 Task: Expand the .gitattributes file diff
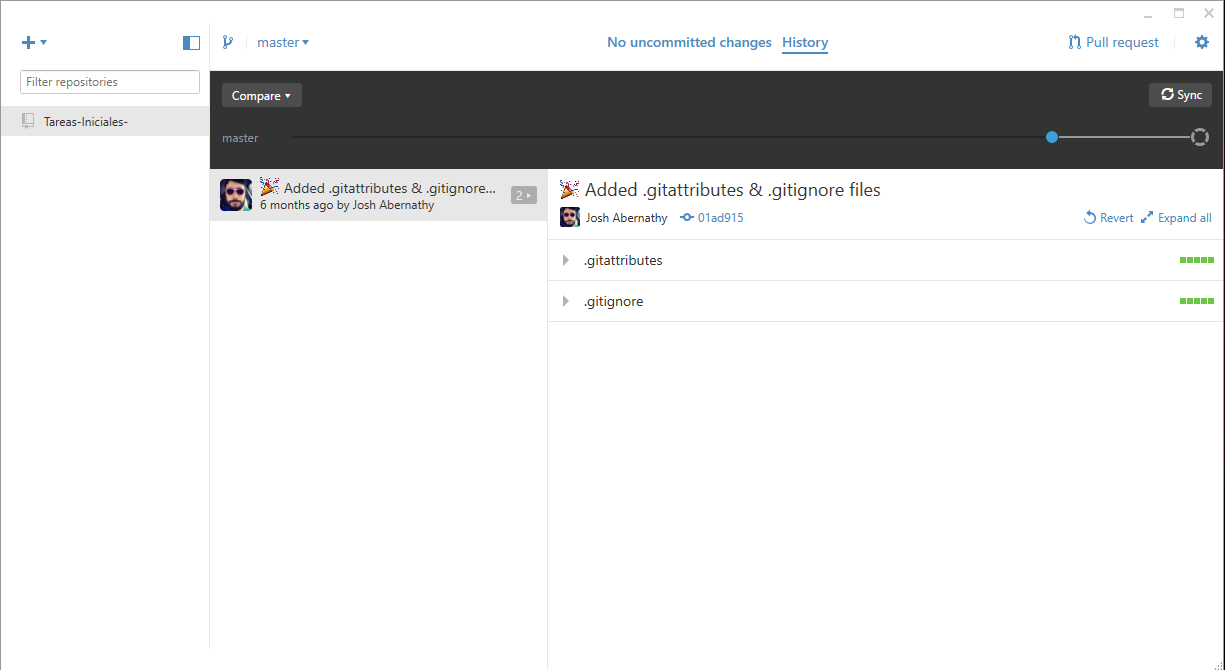pyautogui.click(x=566, y=260)
